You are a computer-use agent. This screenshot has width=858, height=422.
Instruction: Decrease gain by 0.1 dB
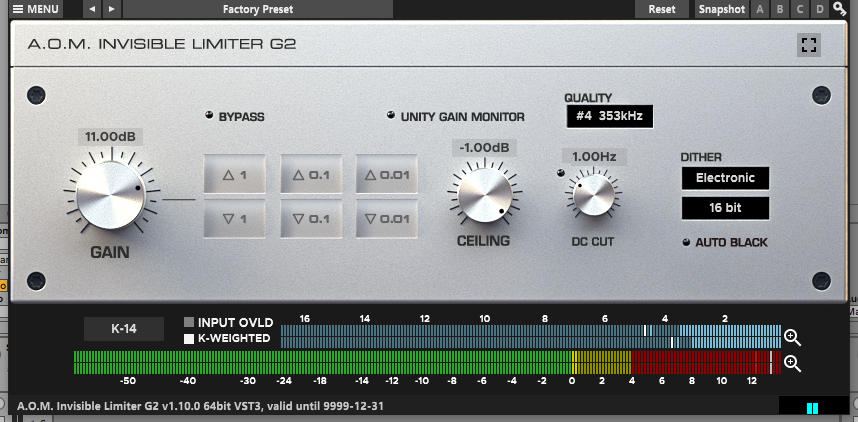coord(311,218)
